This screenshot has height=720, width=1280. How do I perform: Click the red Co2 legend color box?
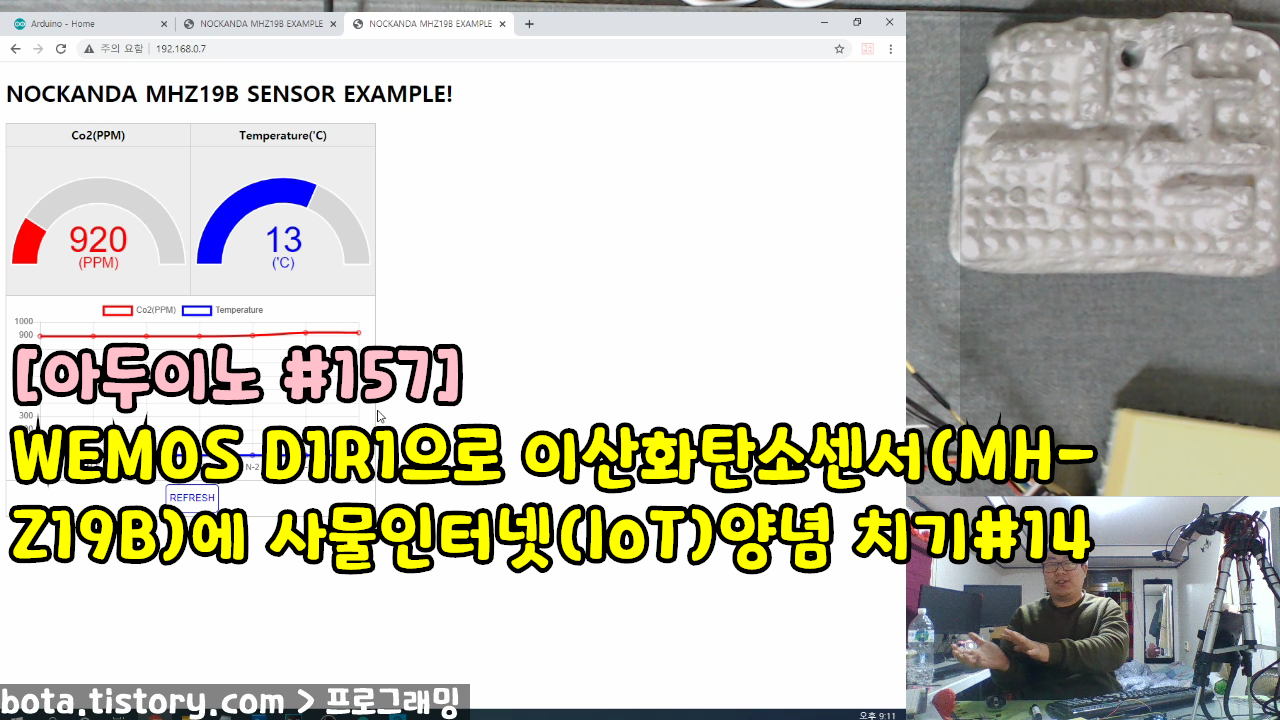[x=118, y=310]
